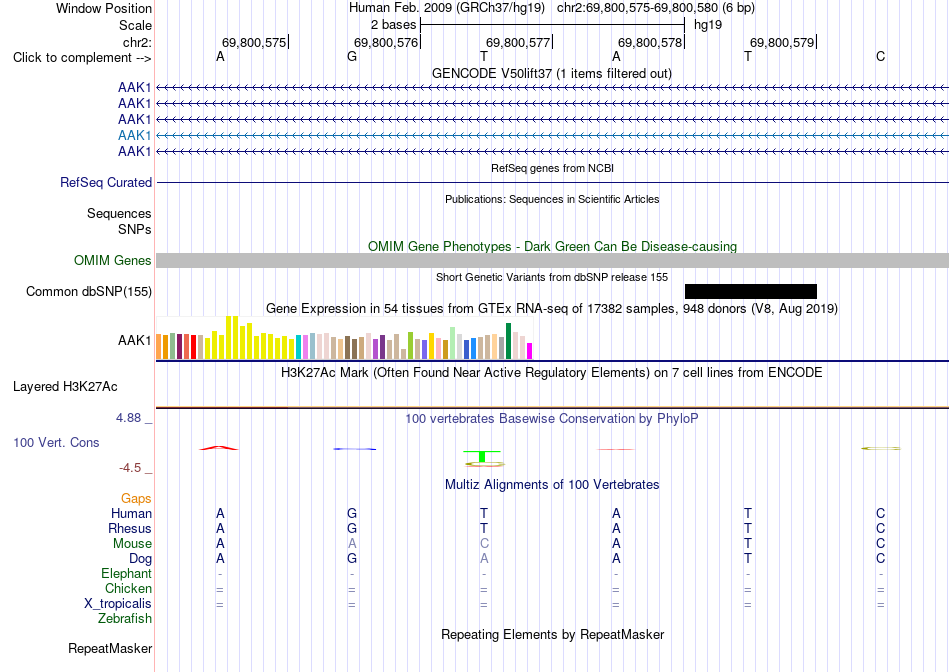950x672 pixels.
Task: Click the 'Human' alignment row label
Action: click(131, 513)
